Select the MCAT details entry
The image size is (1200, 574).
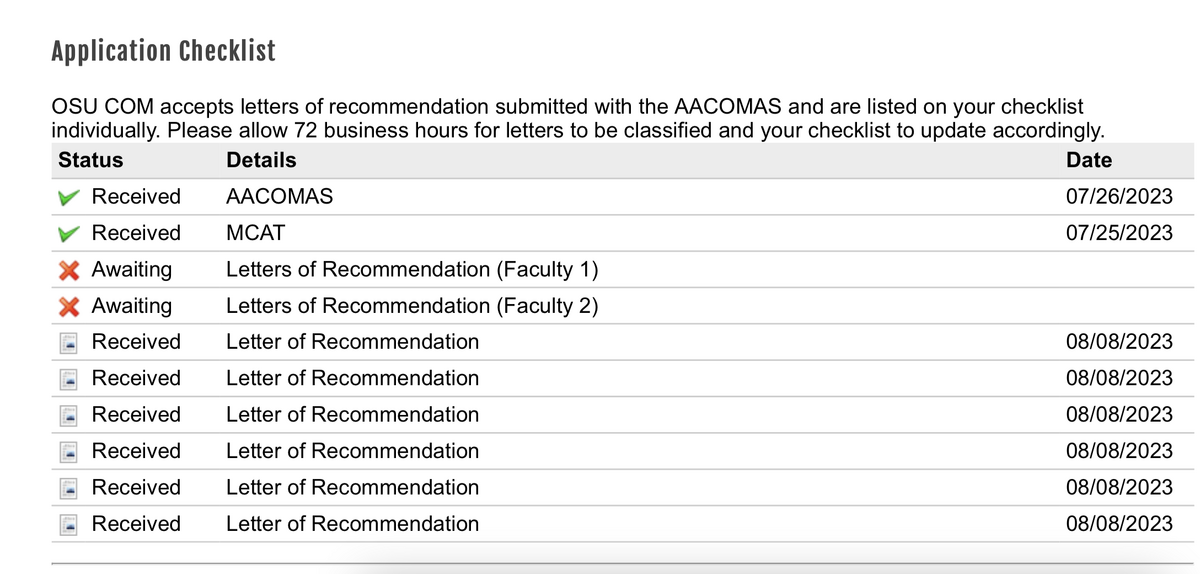coord(255,233)
